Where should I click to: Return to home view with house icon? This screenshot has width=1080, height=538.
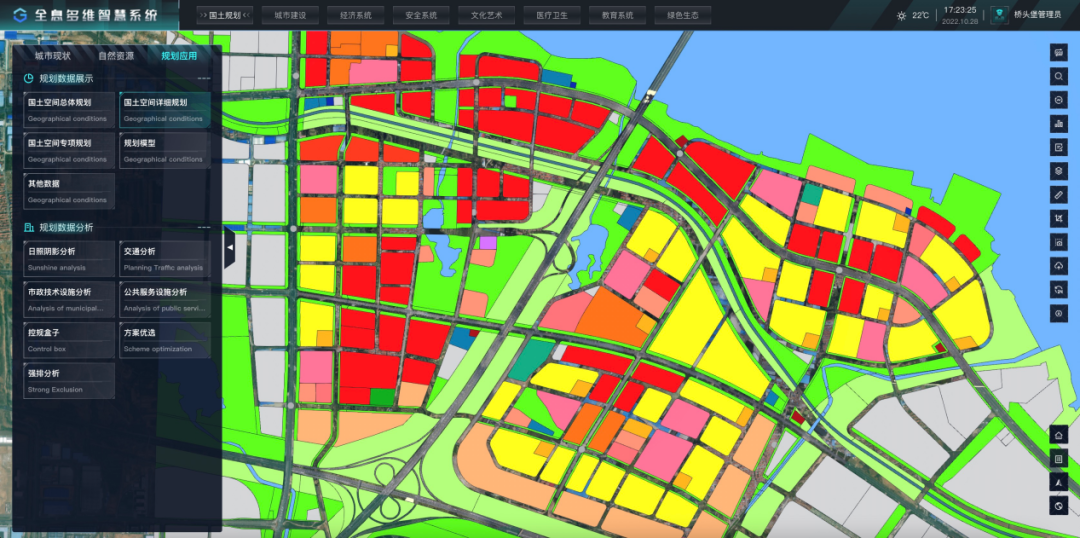1059,435
